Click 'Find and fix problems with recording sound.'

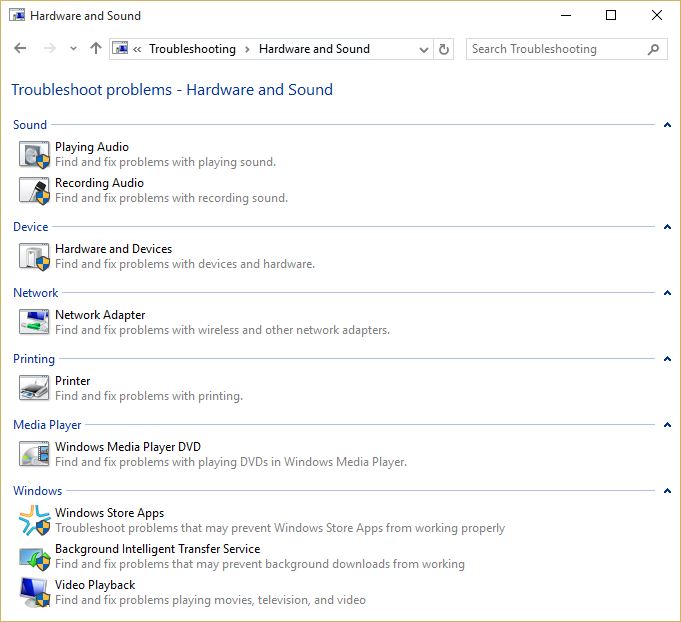(x=172, y=198)
